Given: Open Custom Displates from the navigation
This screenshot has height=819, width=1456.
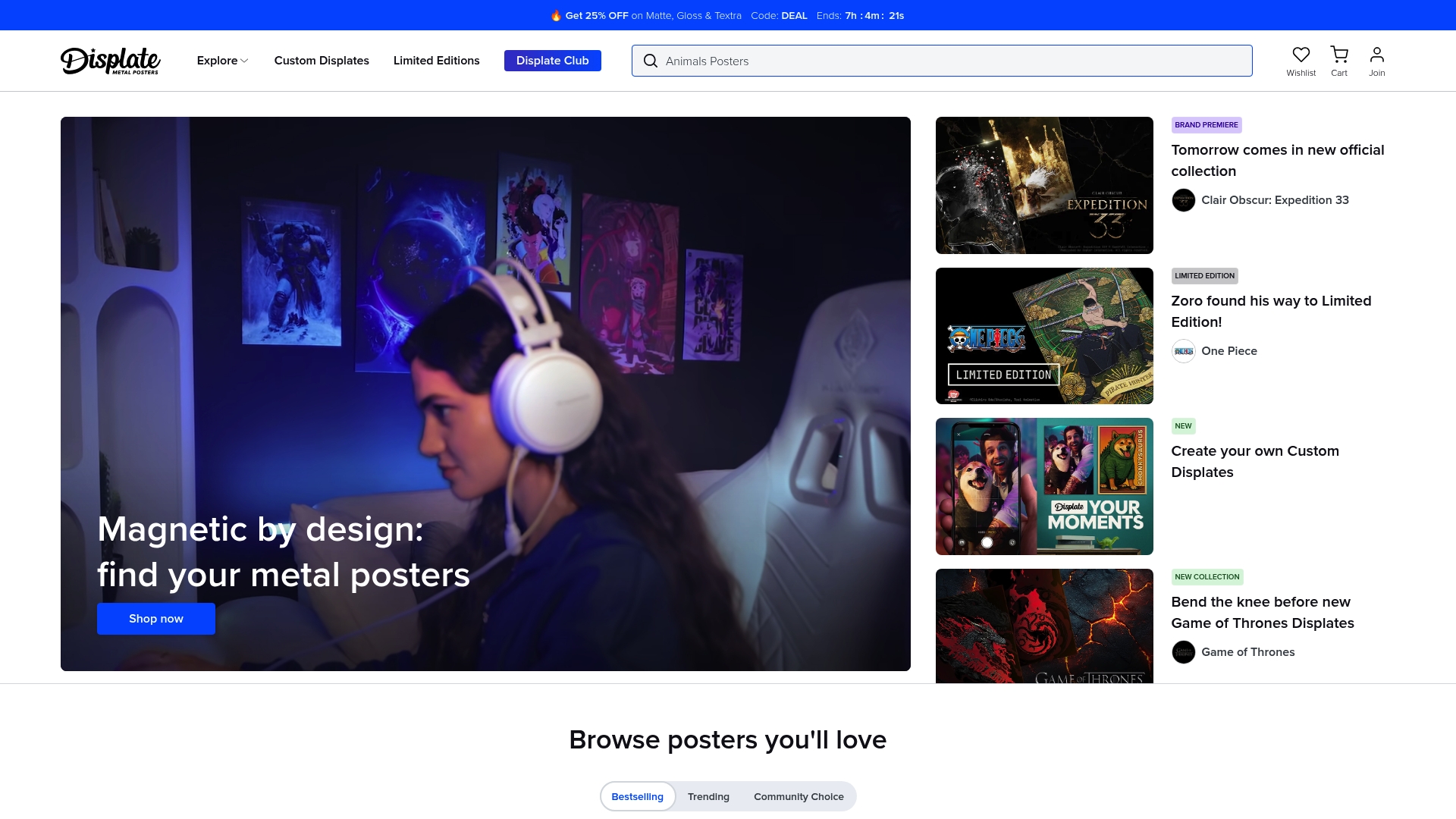Looking at the screenshot, I should (x=322, y=61).
